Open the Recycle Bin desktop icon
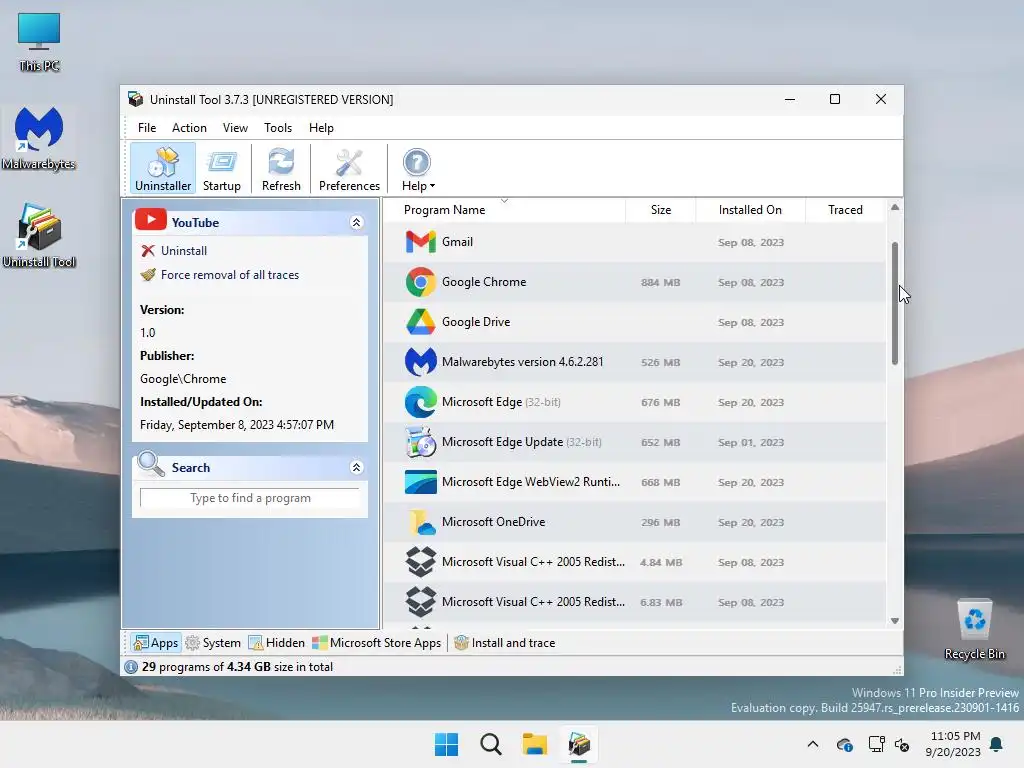Screen dimensions: 1024x768 (x=974, y=630)
